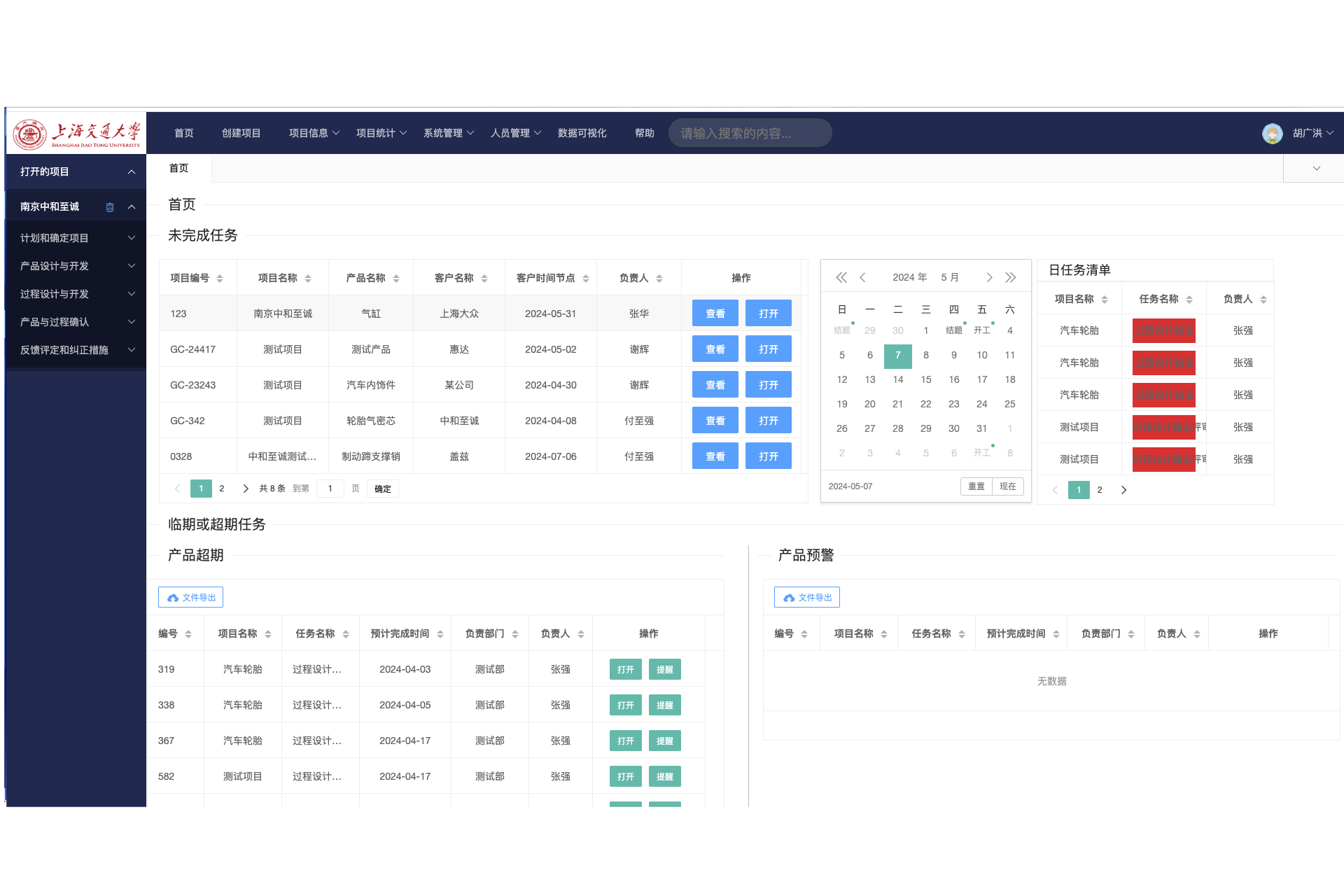Click 打开 for project GC-24417

(769, 349)
